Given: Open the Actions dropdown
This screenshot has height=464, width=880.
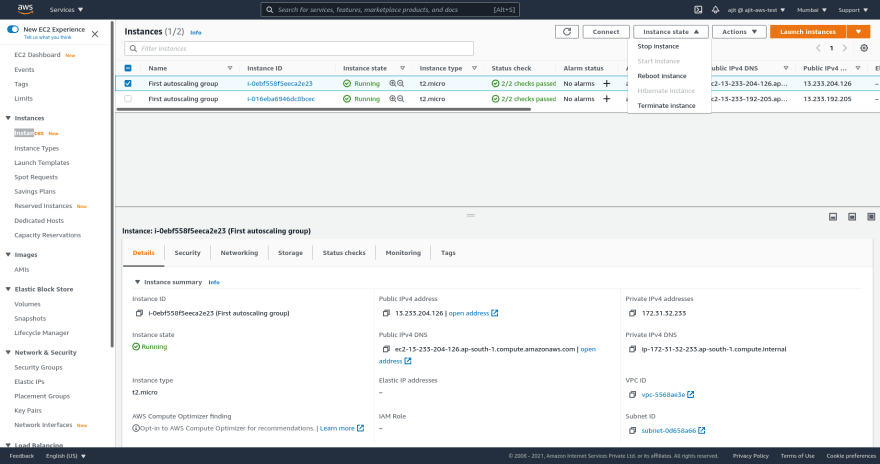Looking at the screenshot, I should click(x=739, y=32).
